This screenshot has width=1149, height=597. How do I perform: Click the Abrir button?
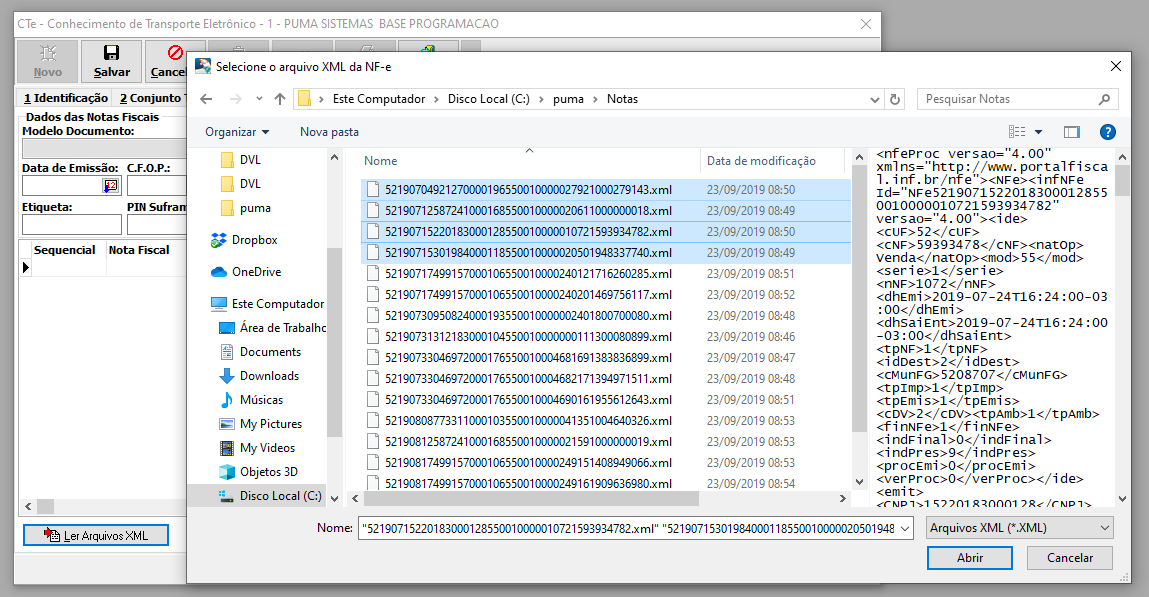(970, 557)
